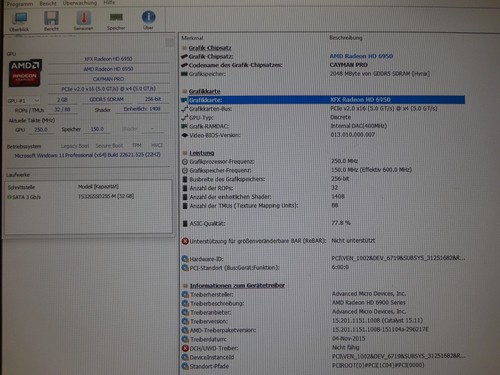Select the Anzahl der einheitlichen Shader row
500x375 pixels.
coord(323,197)
